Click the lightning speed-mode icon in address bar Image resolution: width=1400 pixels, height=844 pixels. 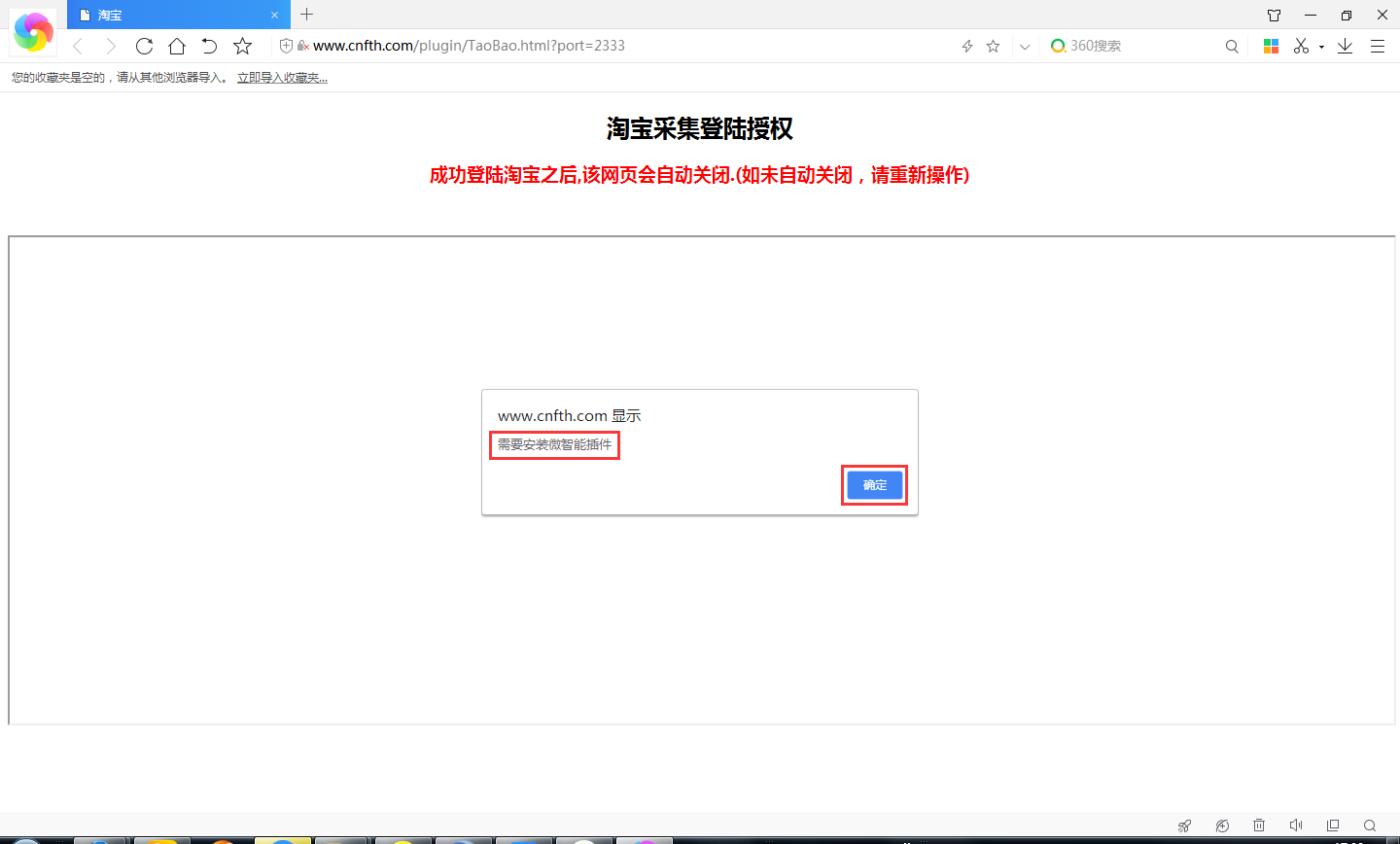967,46
